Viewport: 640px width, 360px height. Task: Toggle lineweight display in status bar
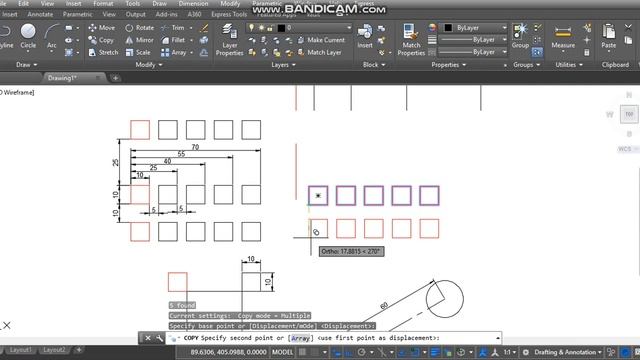click(435, 352)
